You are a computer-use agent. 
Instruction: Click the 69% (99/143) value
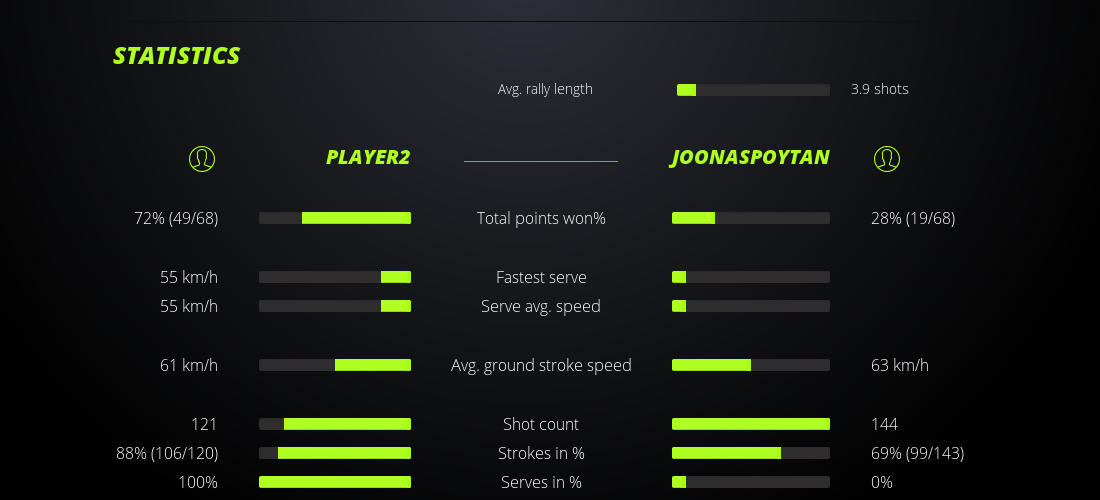[917, 453]
